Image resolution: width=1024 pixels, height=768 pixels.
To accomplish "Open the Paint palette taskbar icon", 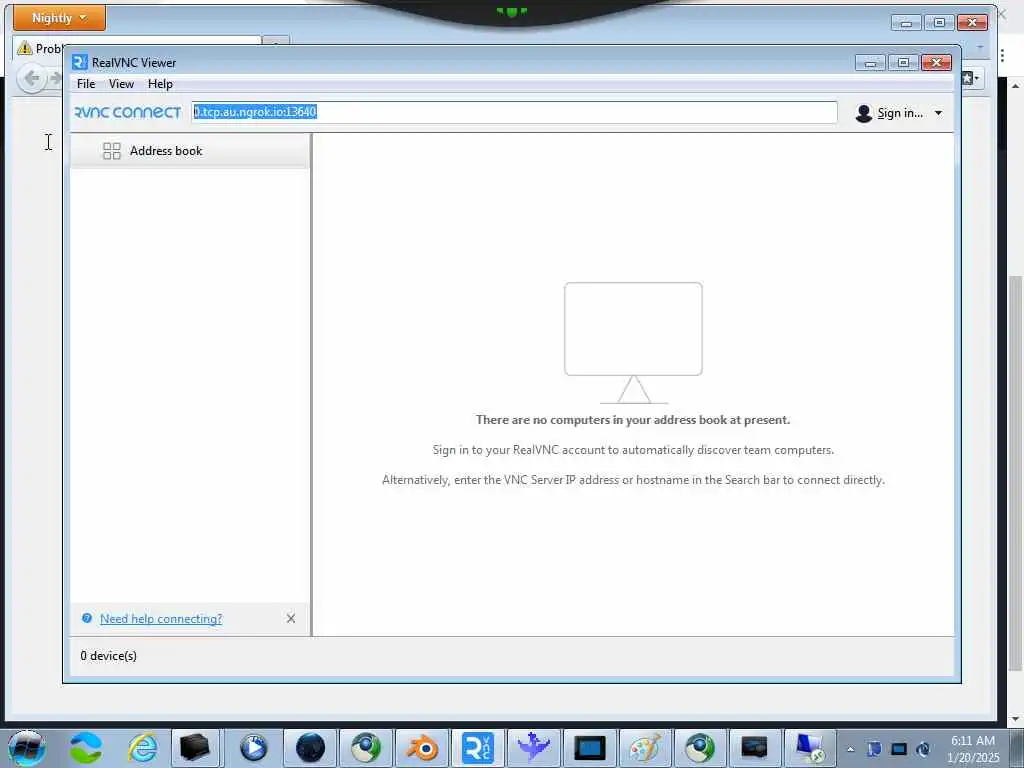I will pos(646,748).
